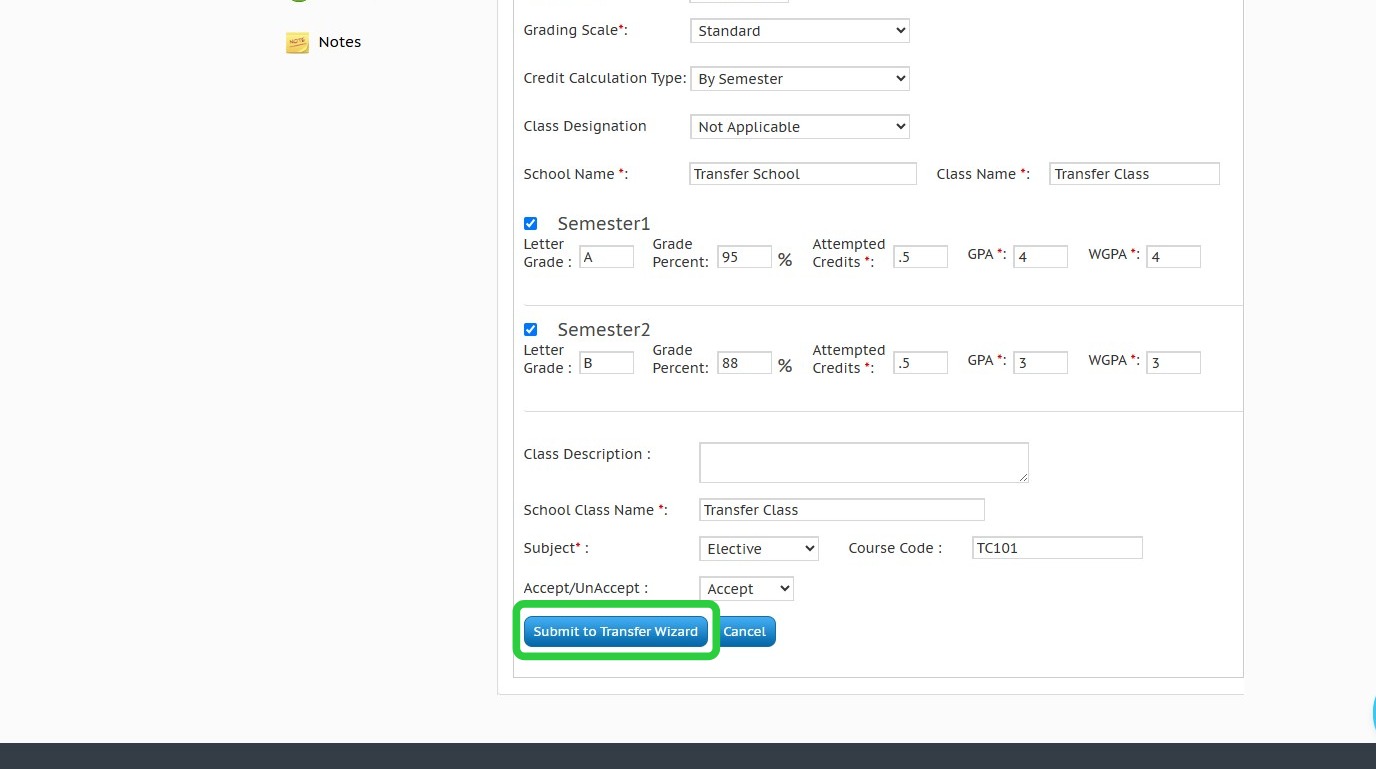Click the Notes label in sidebar
Screen dimensions: 1376x769
340,42
